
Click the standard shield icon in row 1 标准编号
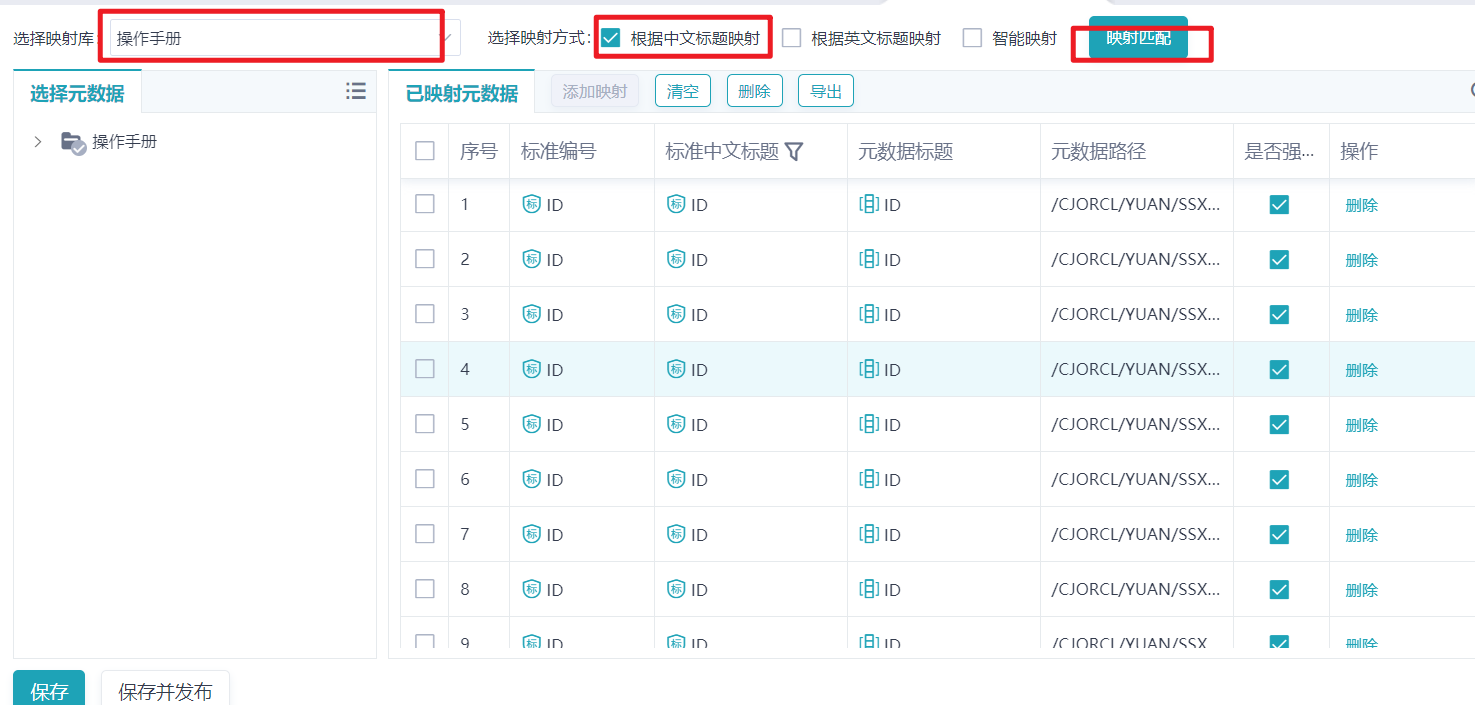(x=532, y=204)
